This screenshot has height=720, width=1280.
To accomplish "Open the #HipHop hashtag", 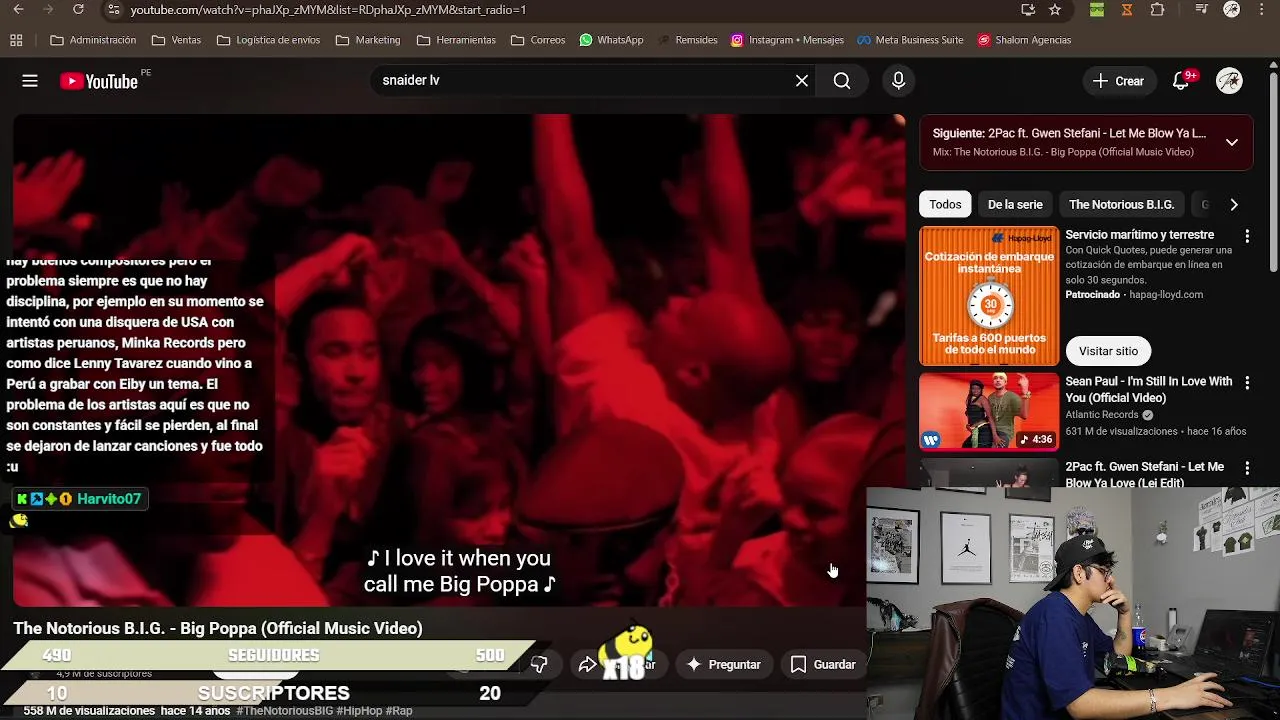I will click(359, 711).
